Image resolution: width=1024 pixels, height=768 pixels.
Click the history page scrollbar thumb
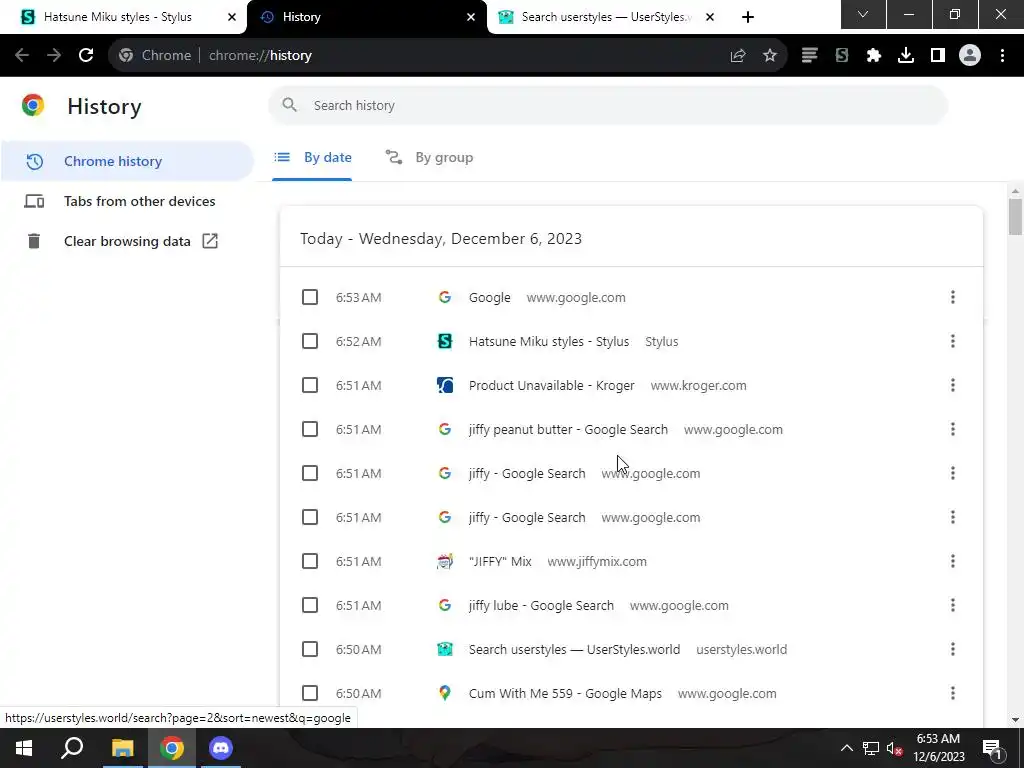[1015, 216]
